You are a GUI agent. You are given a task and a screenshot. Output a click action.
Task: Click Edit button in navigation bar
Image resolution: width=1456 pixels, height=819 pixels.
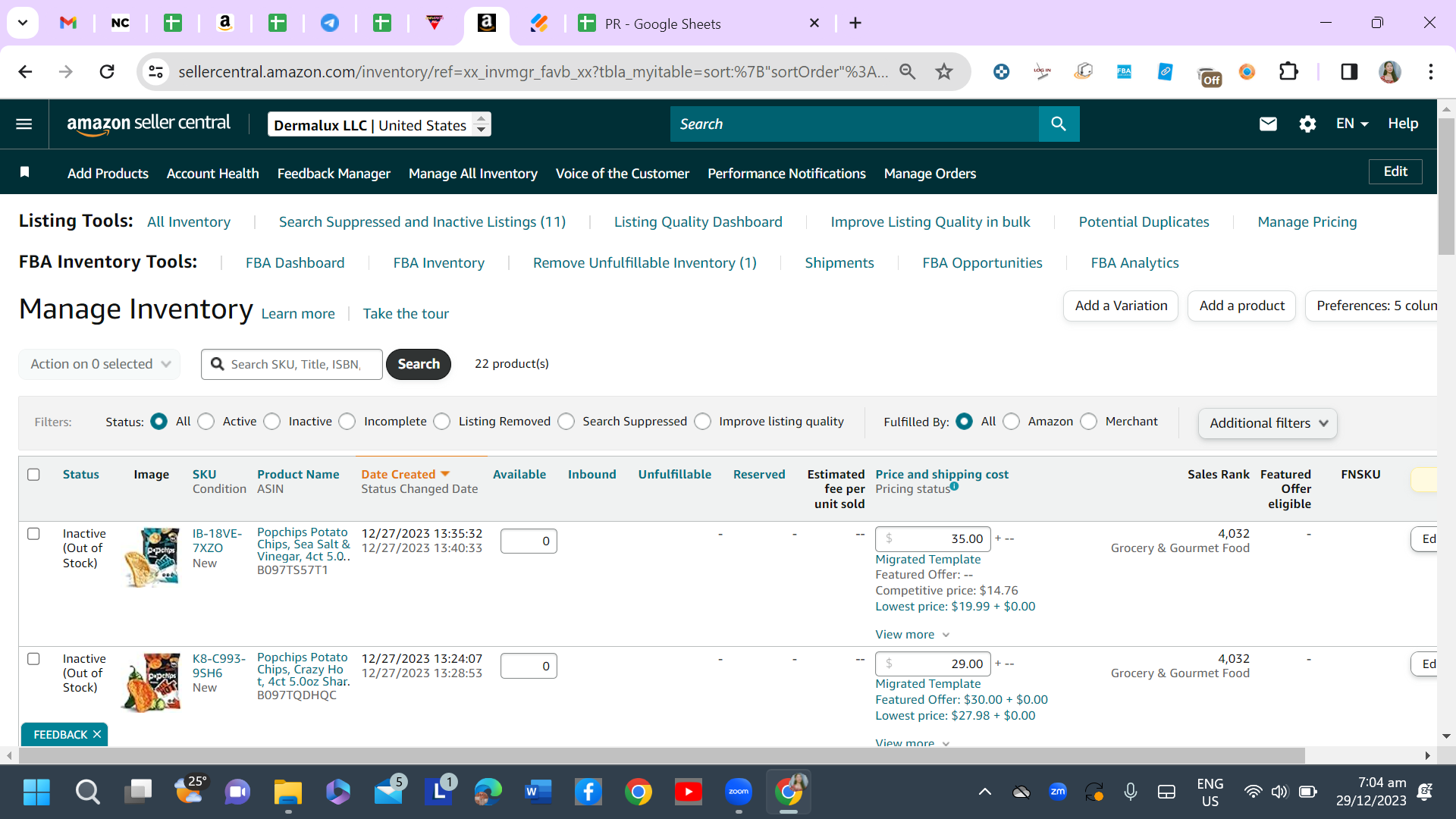point(1395,171)
